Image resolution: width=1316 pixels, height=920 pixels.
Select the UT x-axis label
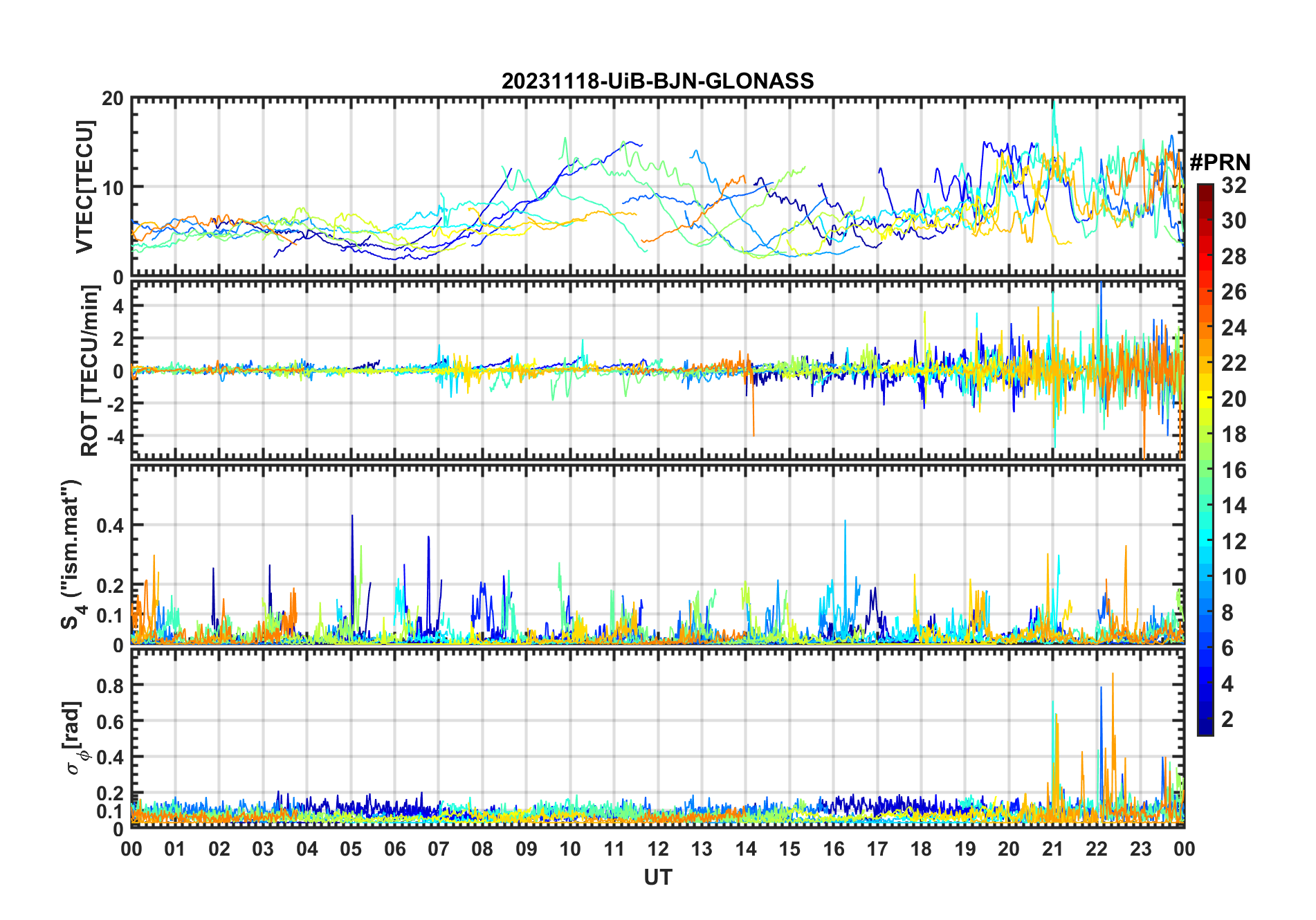[658, 877]
